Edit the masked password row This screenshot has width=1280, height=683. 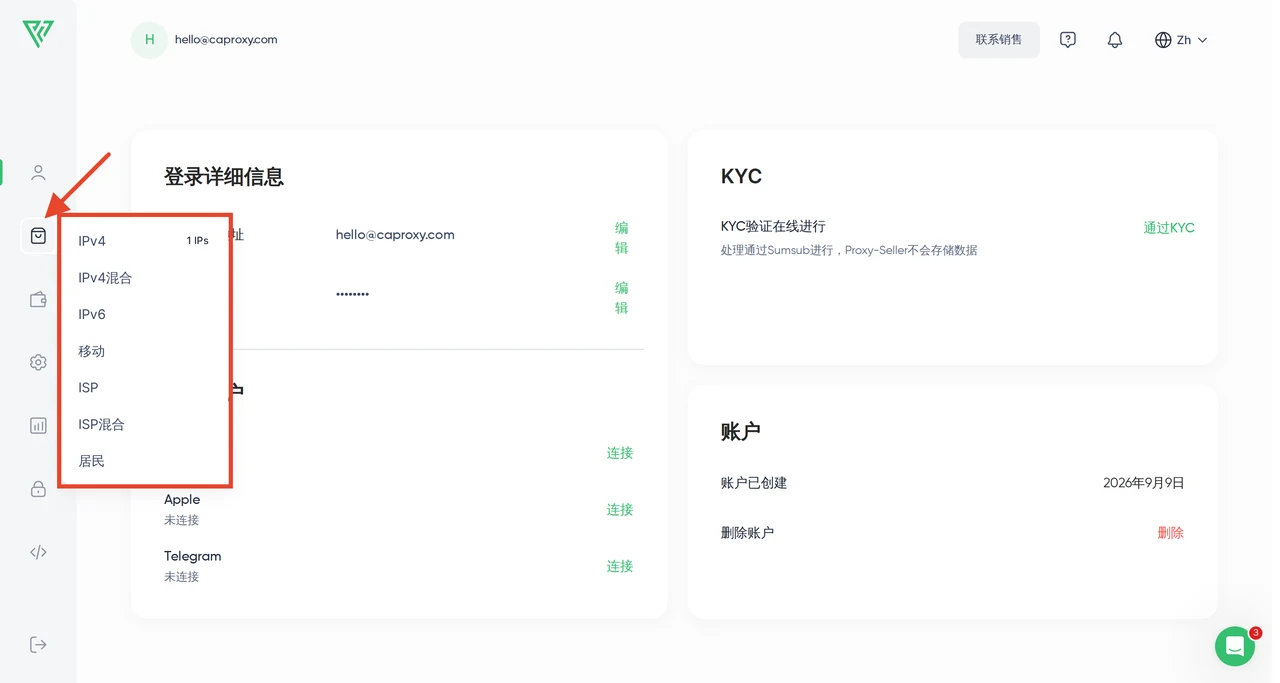(621, 298)
